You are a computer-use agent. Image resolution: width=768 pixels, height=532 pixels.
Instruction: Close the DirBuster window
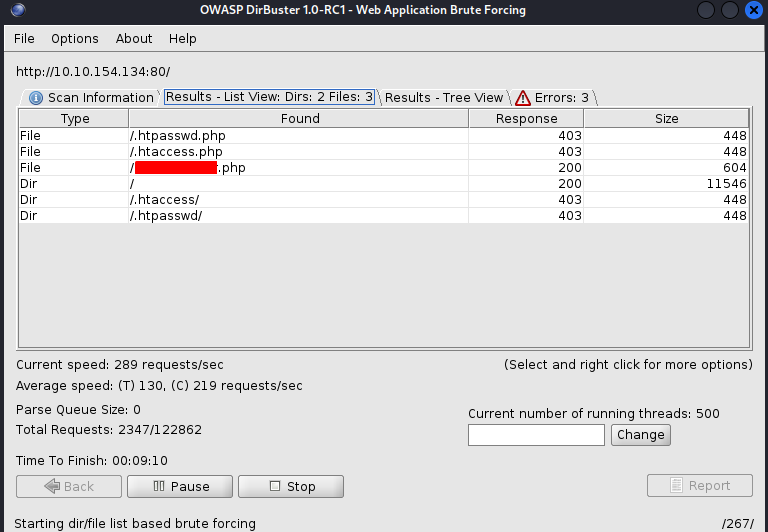point(752,10)
